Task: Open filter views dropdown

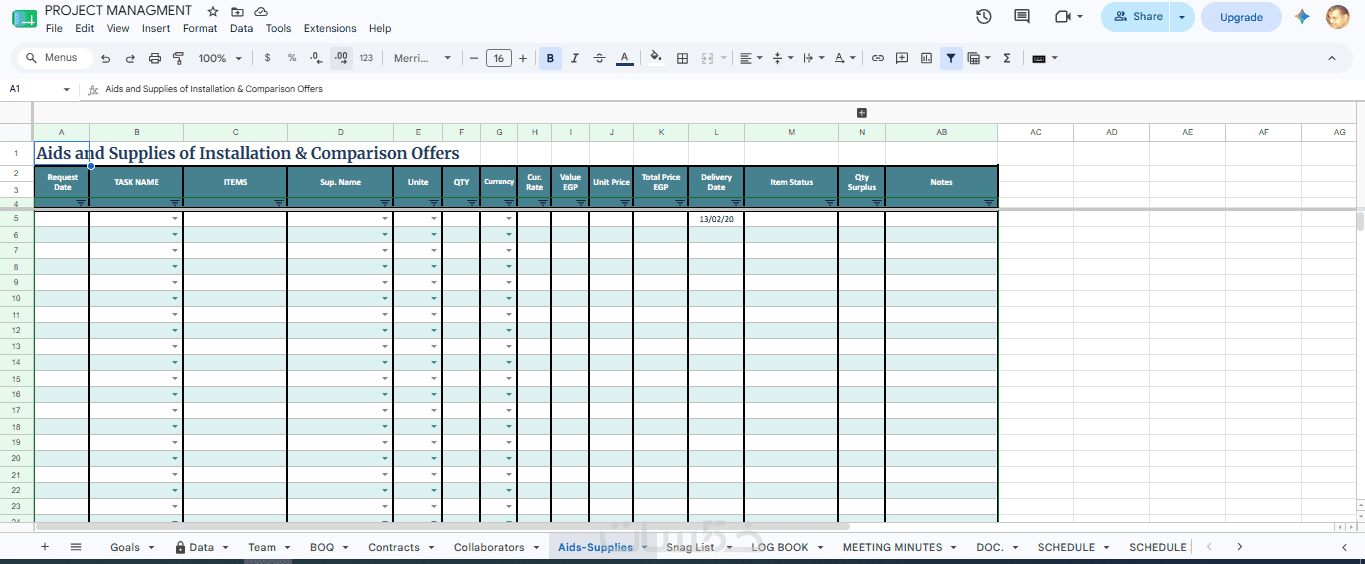Action: coord(979,58)
